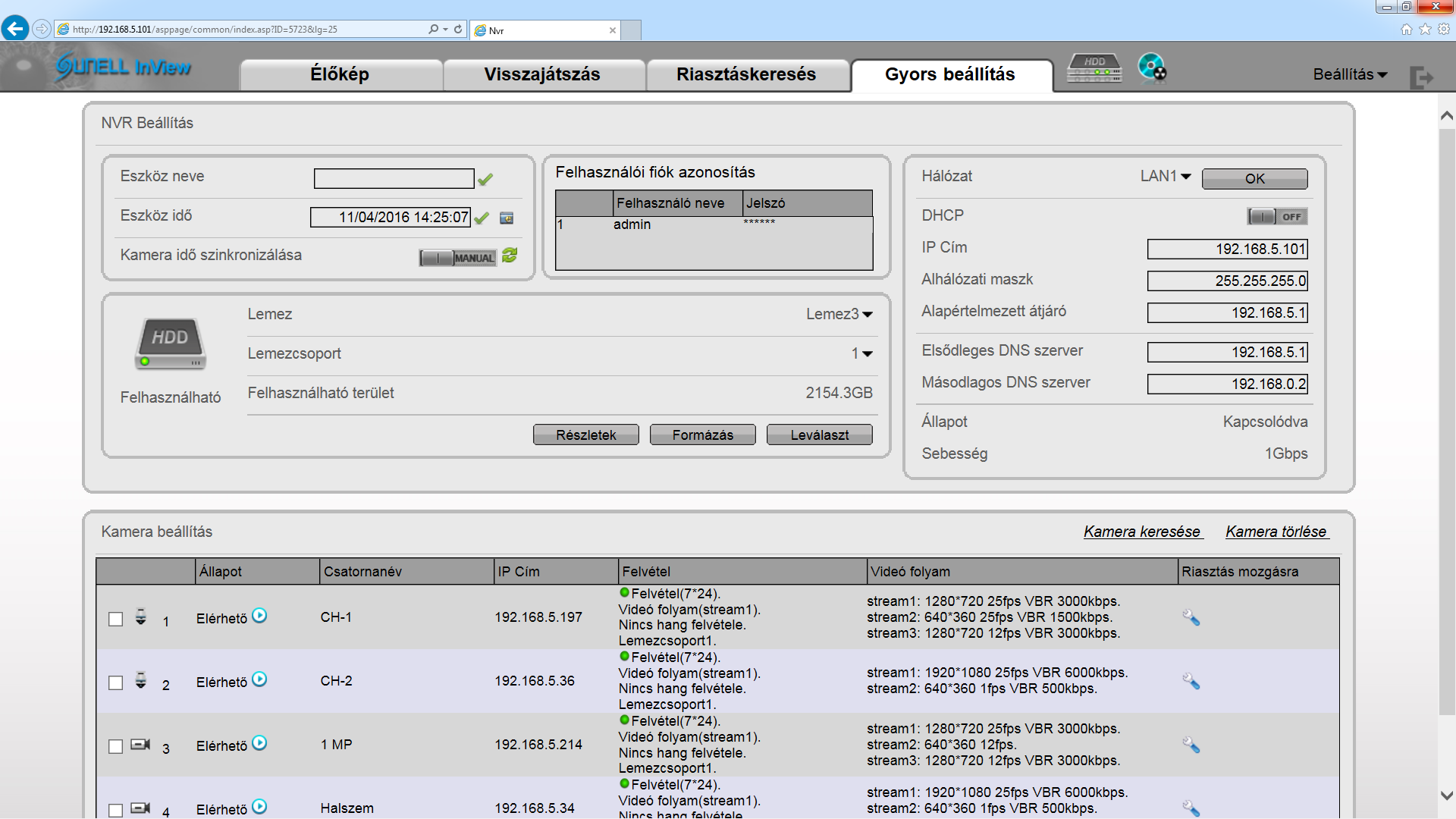Open the LAN1 network dropdown
The height and width of the screenshot is (819, 1456).
1166,176
